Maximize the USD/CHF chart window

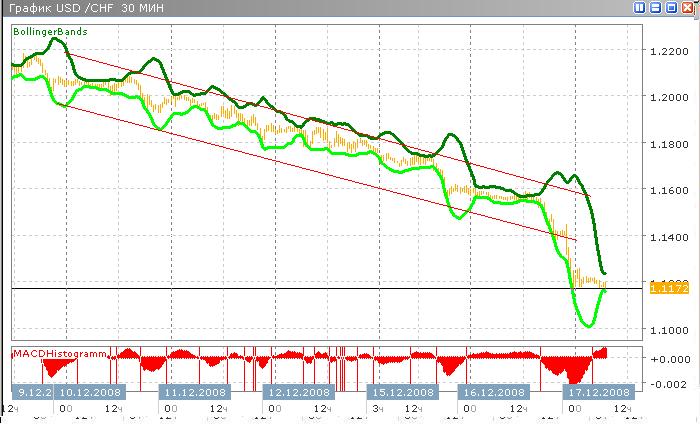[671, 8]
